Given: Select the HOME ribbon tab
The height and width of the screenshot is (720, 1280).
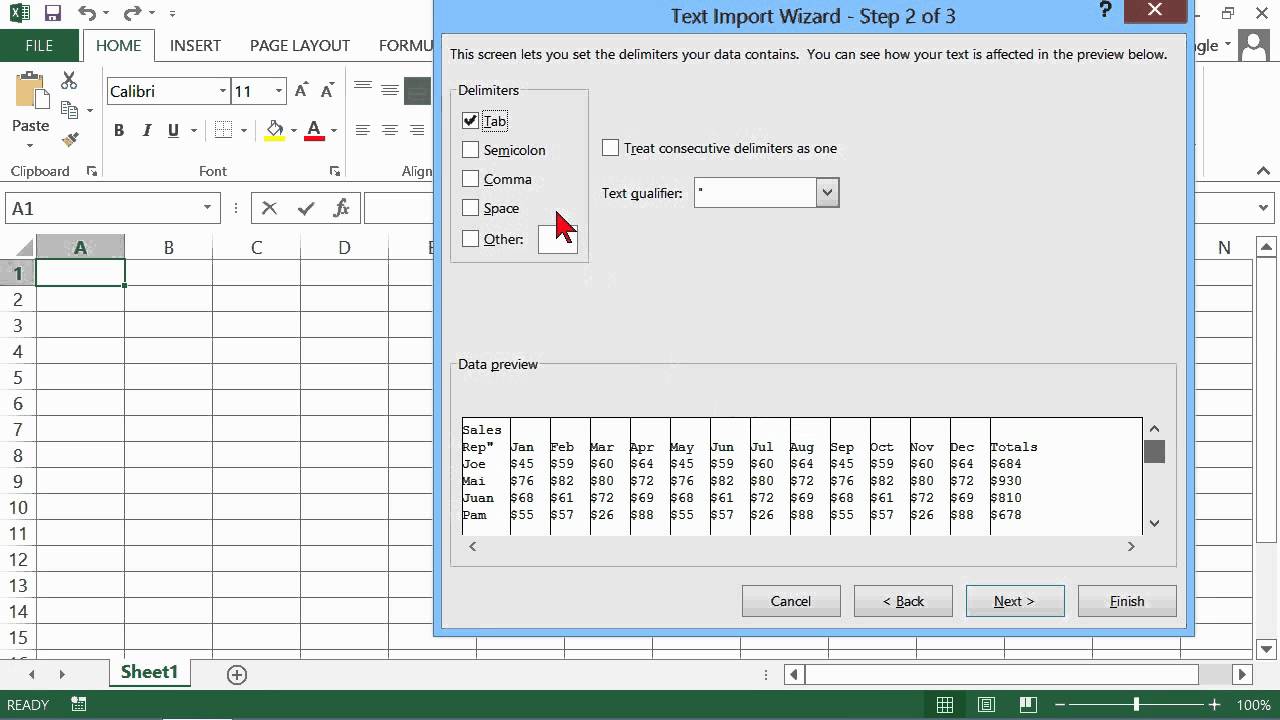Looking at the screenshot, I should 118,46.
